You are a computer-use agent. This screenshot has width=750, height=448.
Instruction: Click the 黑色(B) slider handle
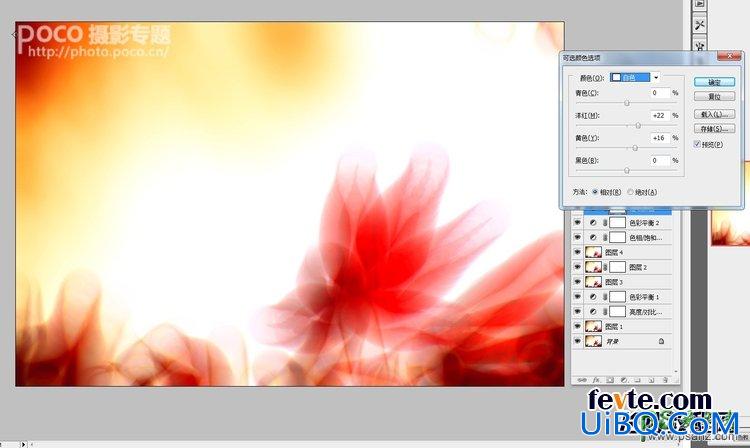pyautogui.click(x=627, y=171)
